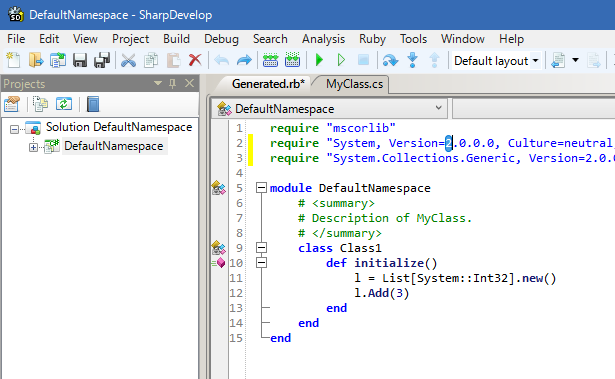Select Solution DefaultNamespace in the tree
The width and height of the screenshot is (615, 379).
(x=119, y=127)
